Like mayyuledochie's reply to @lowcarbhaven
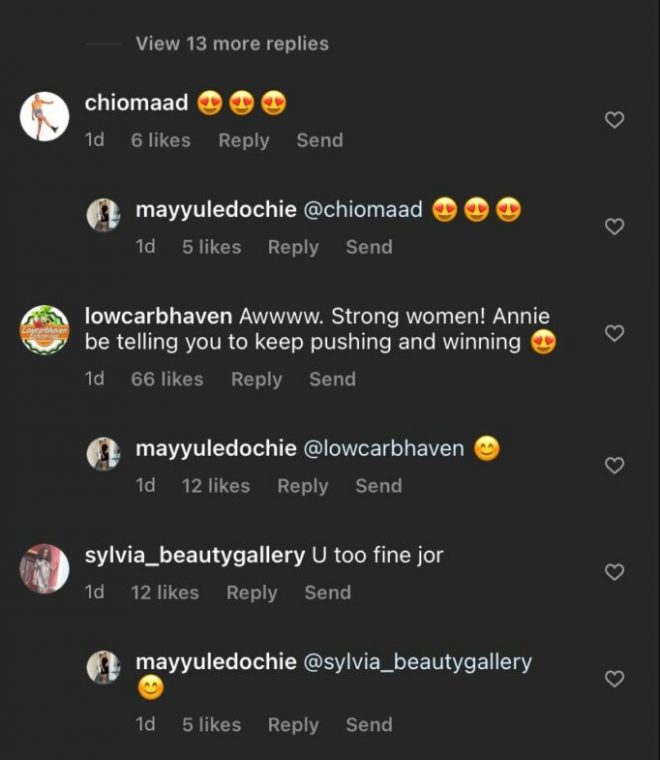Image resolution: width=660 pixels, height=760 pixels. tap(615, 465)
